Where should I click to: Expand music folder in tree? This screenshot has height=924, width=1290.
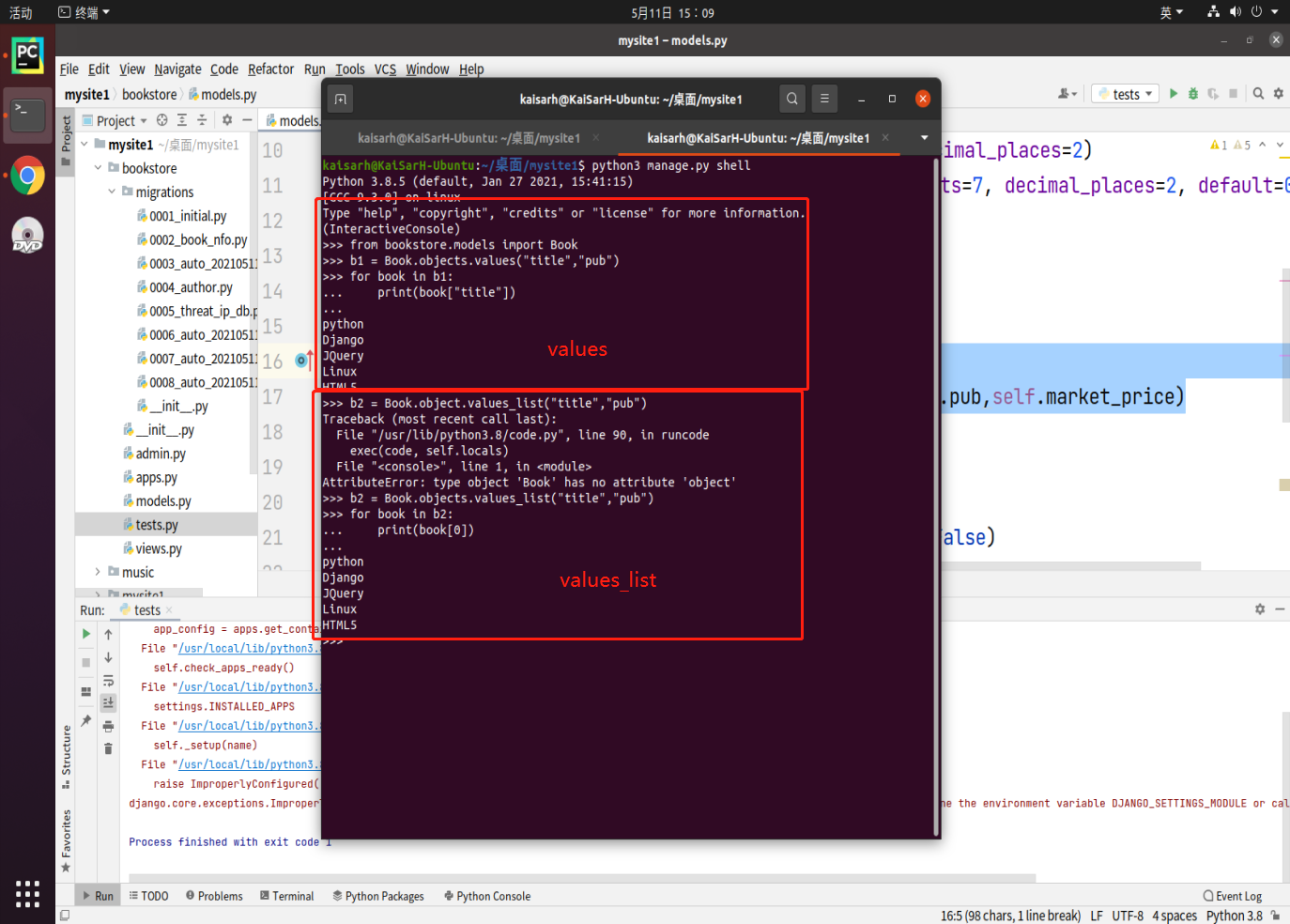click(x=98, y=572)
